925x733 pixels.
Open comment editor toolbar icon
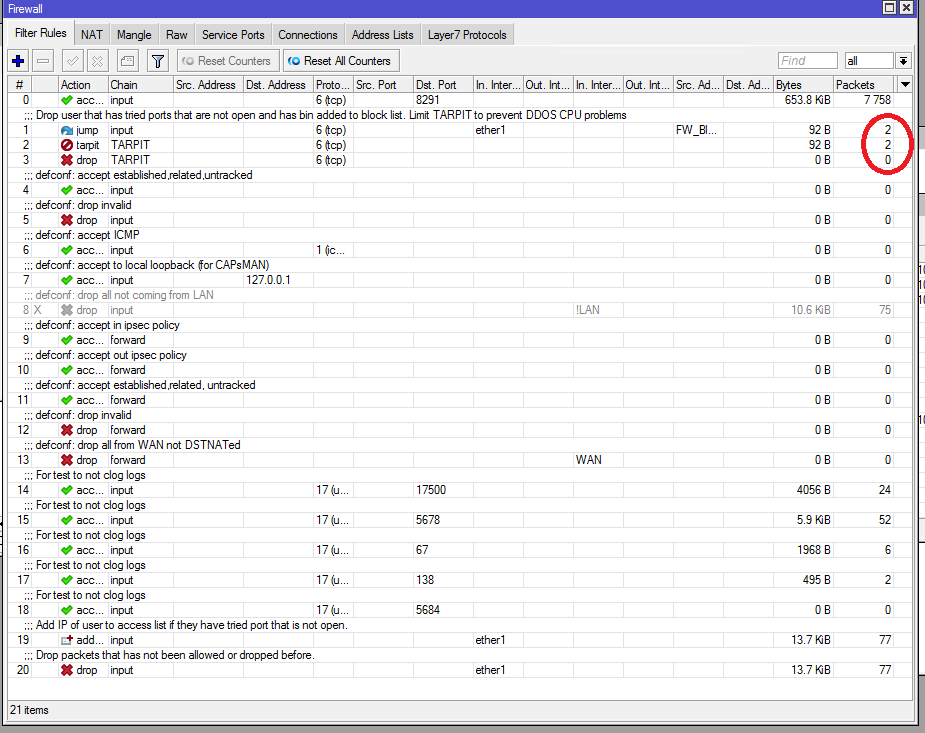[127, 61]
